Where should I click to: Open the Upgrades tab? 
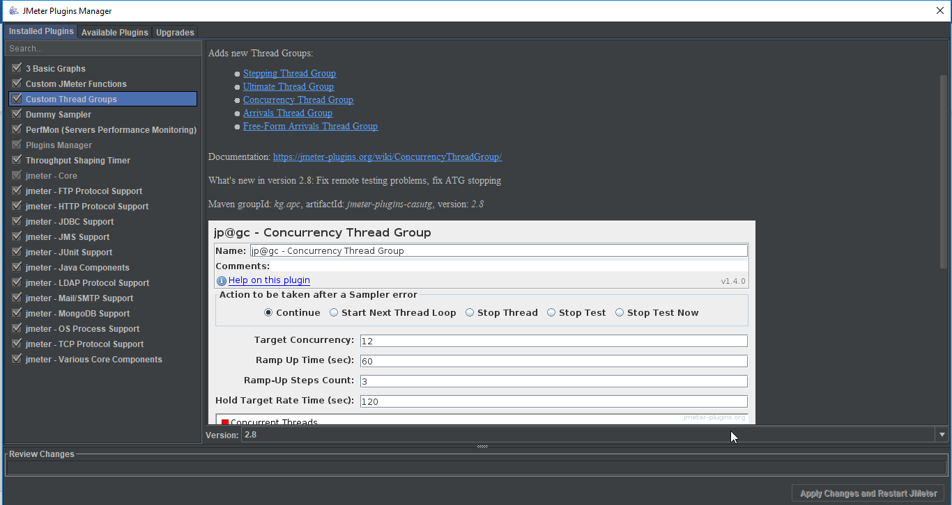point(175,32)
